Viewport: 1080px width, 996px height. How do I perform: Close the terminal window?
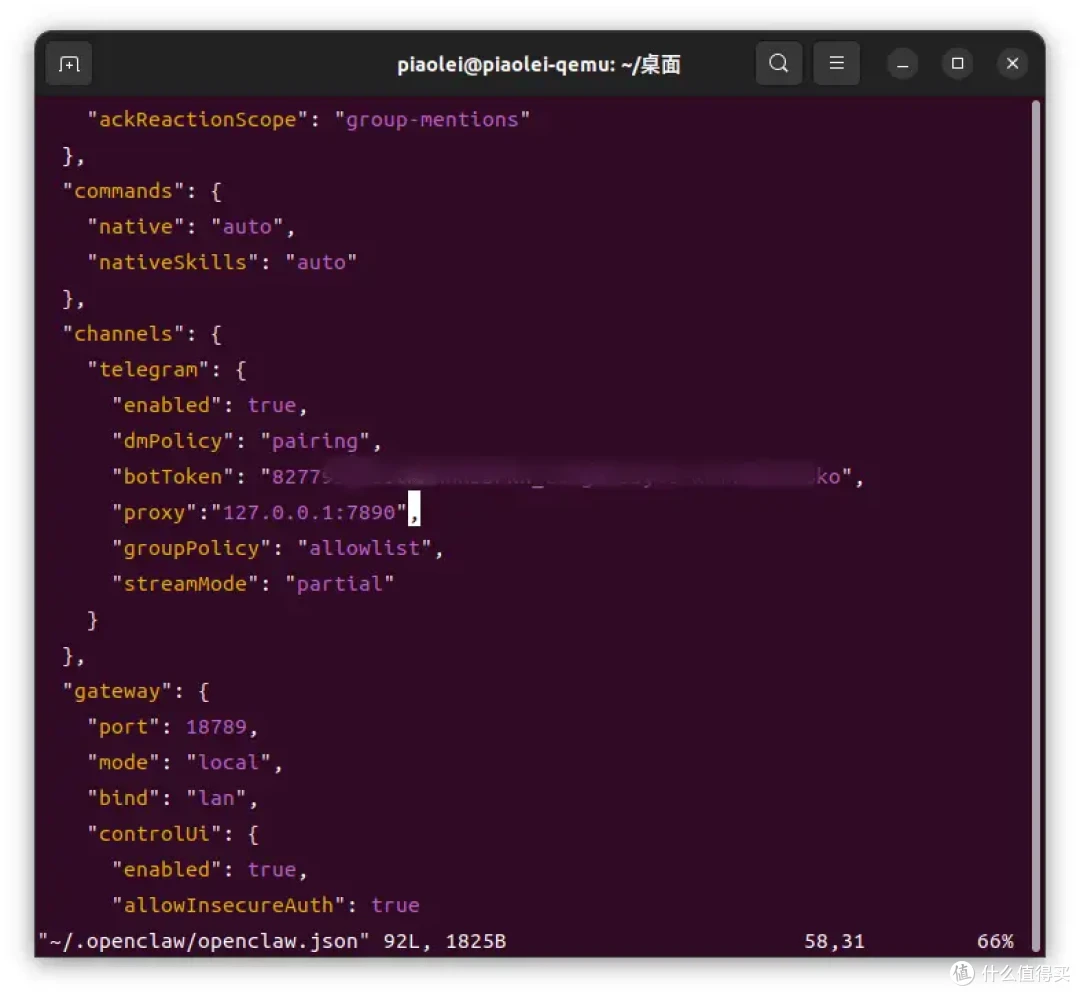tap(1012, 64)
